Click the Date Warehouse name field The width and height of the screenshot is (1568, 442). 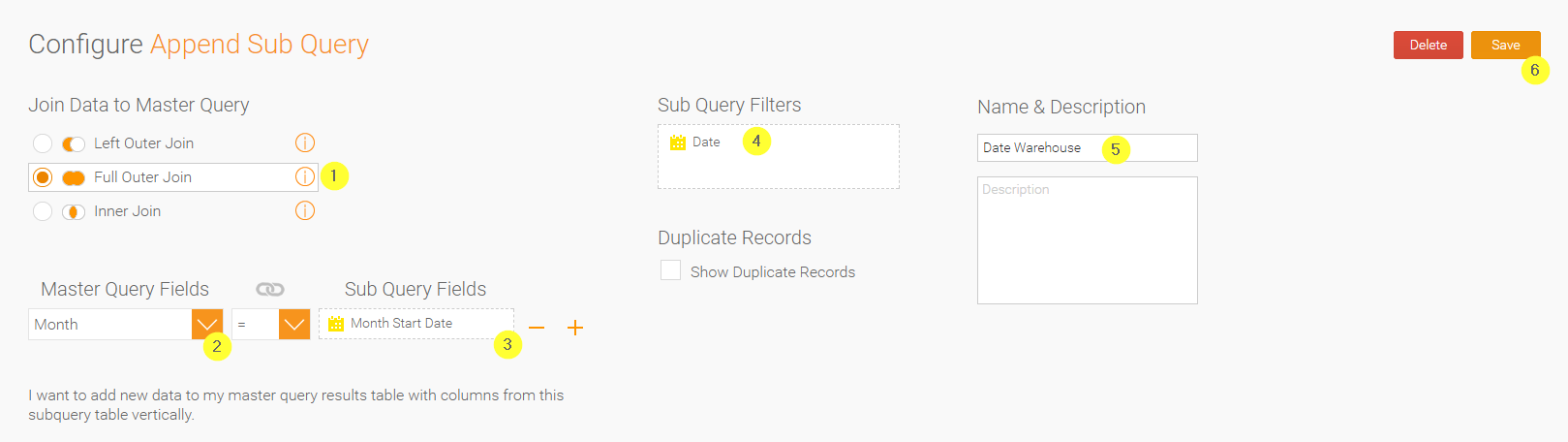(x=1087, y=147)
